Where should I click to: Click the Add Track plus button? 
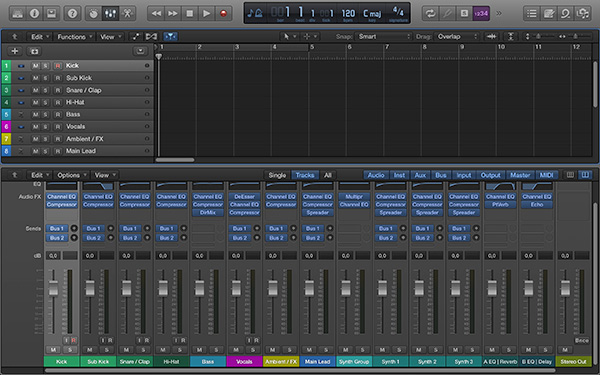pos(15,51)
